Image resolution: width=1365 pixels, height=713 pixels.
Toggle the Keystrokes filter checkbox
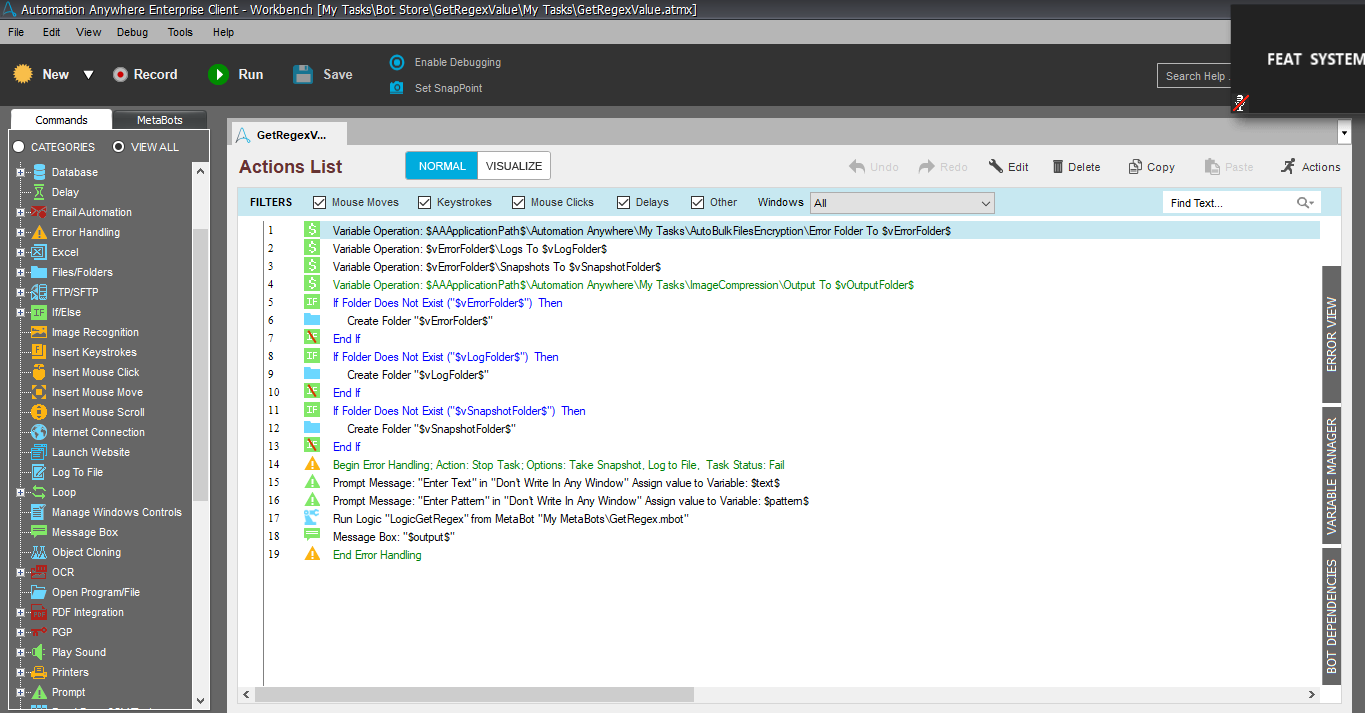coord(425,202)
